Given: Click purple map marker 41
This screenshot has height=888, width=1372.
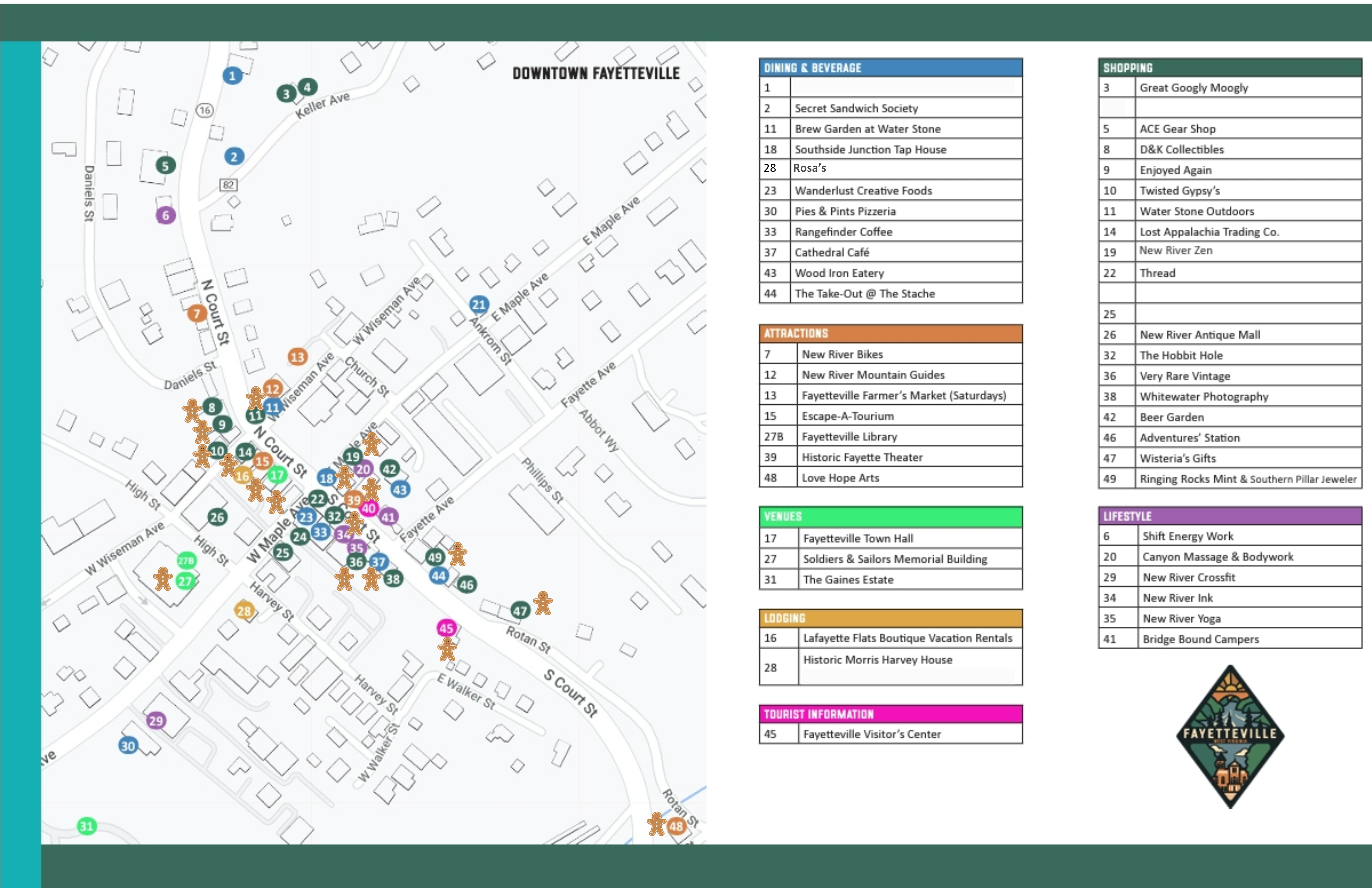Looking at the screenshot, I should [388, 517].
